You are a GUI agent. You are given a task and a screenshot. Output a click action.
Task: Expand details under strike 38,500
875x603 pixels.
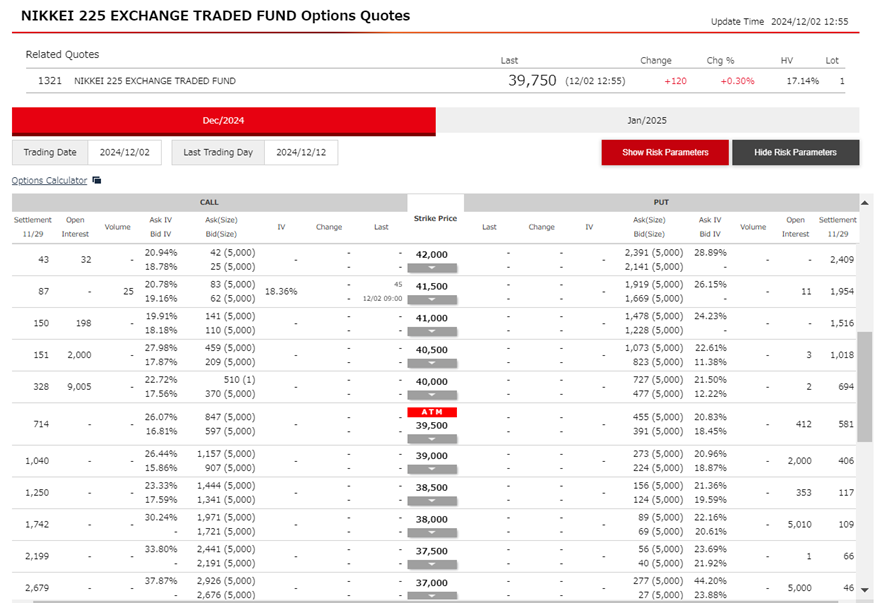[x=432, y=500]
